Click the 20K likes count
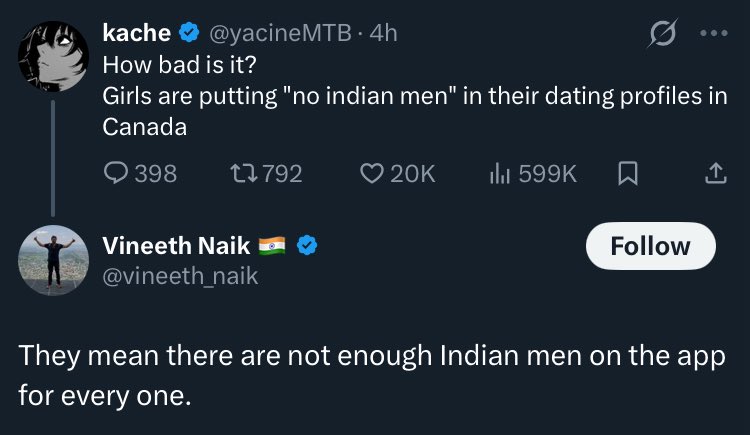The image size is (750, 435). [412, 173]
